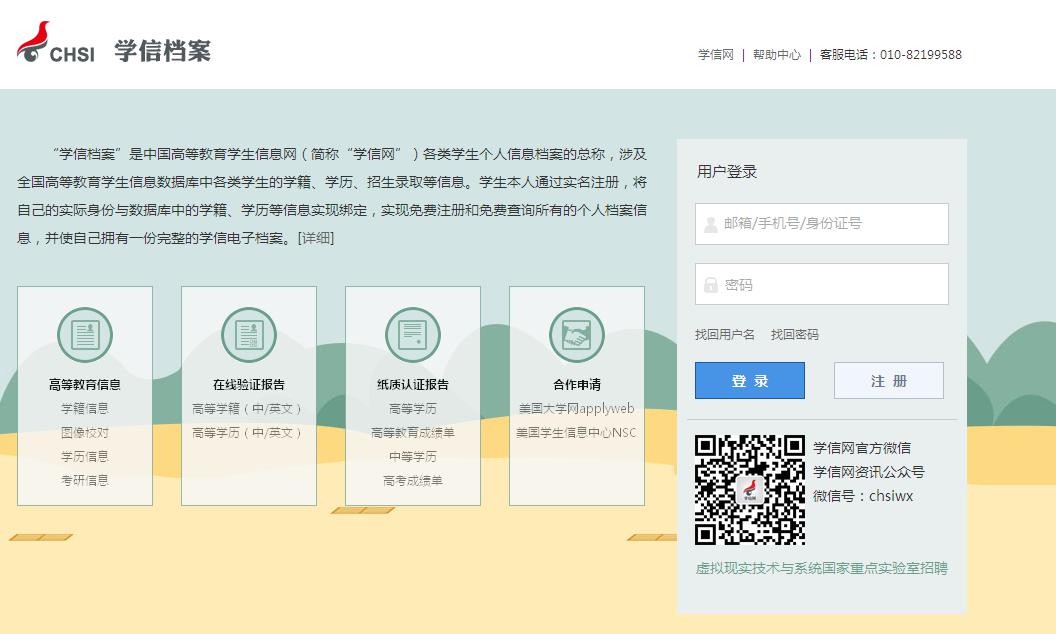The width and height of the screenshot is (1056, 634).
Task: Click the 微信号：chsiwx text
Action: pos(863,496)
